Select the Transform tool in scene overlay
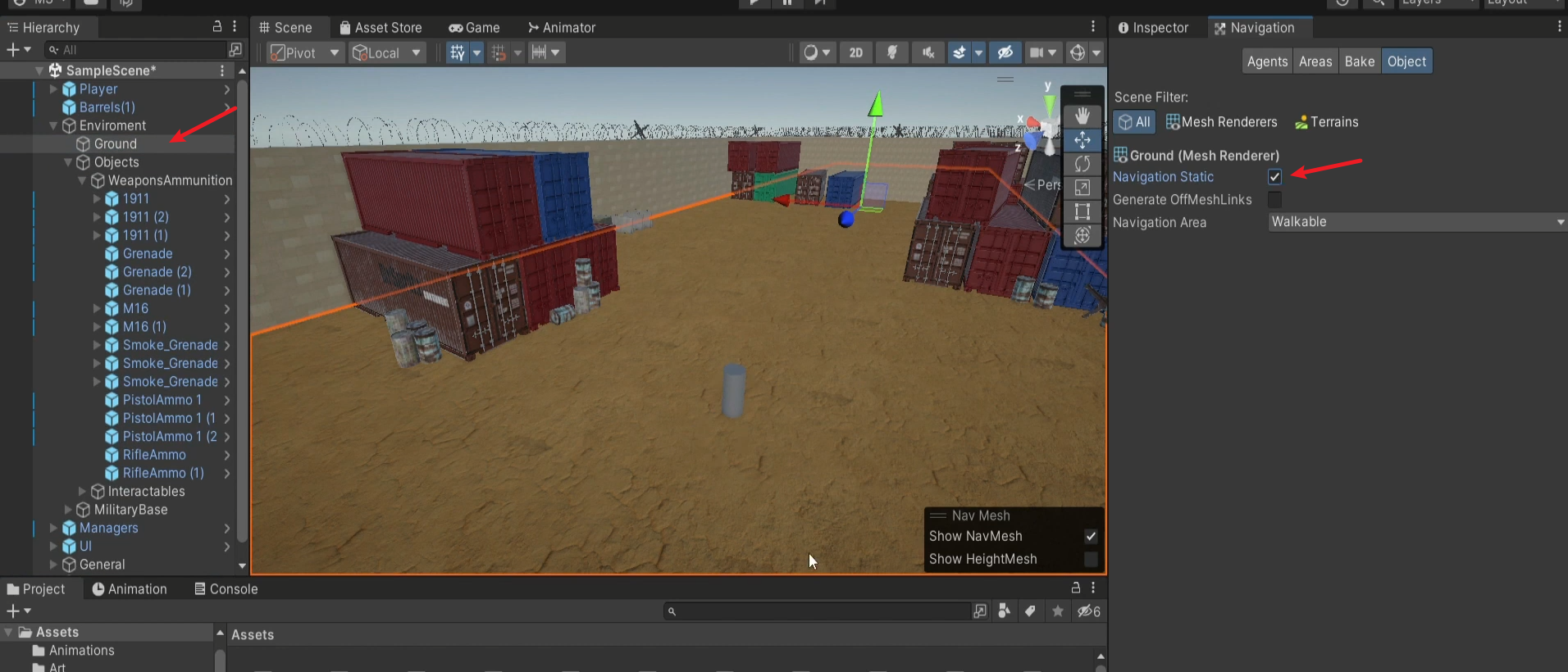The image size is (1568, 672). (1082, 235)
